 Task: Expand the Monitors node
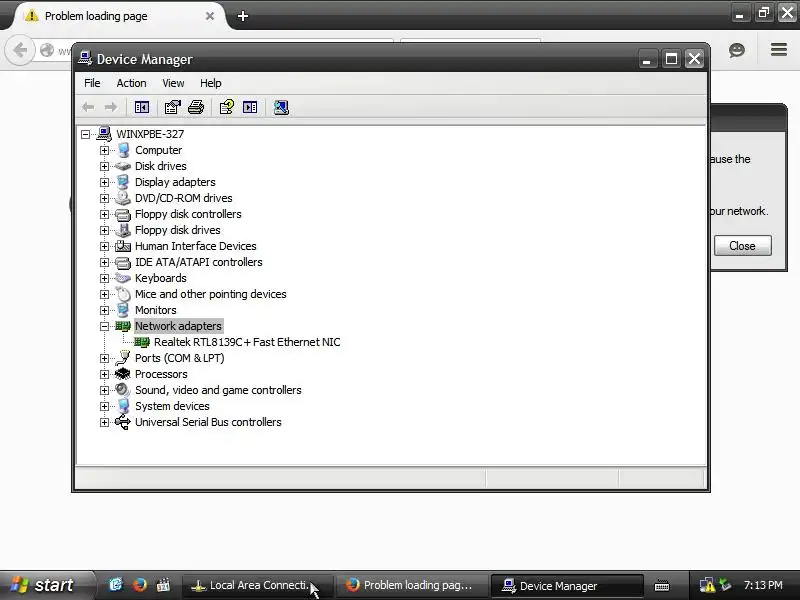pos(105,310)
